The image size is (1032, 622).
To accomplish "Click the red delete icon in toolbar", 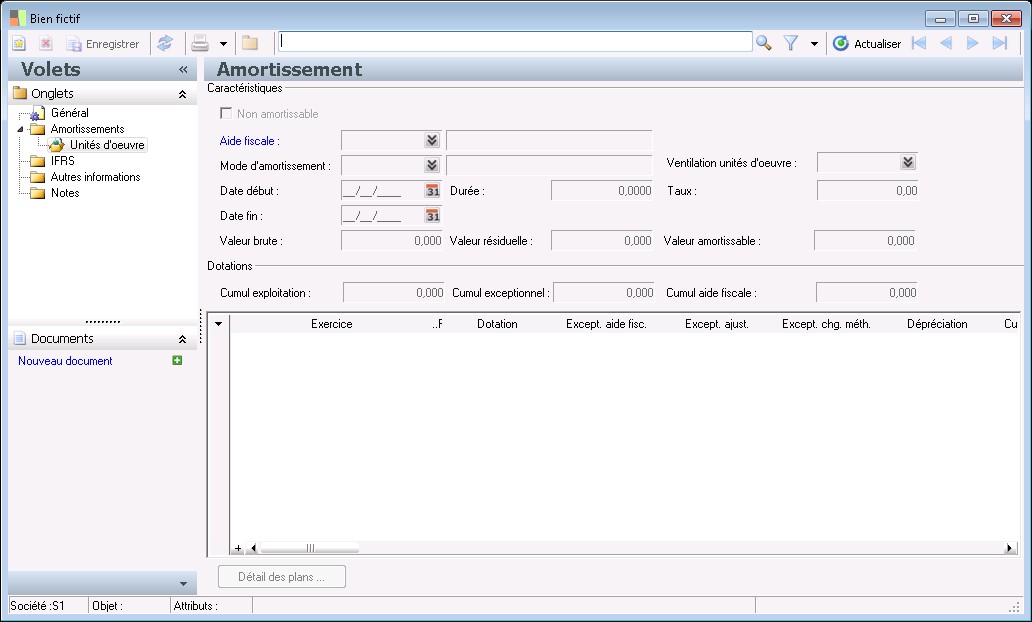I will coord(46,43).
